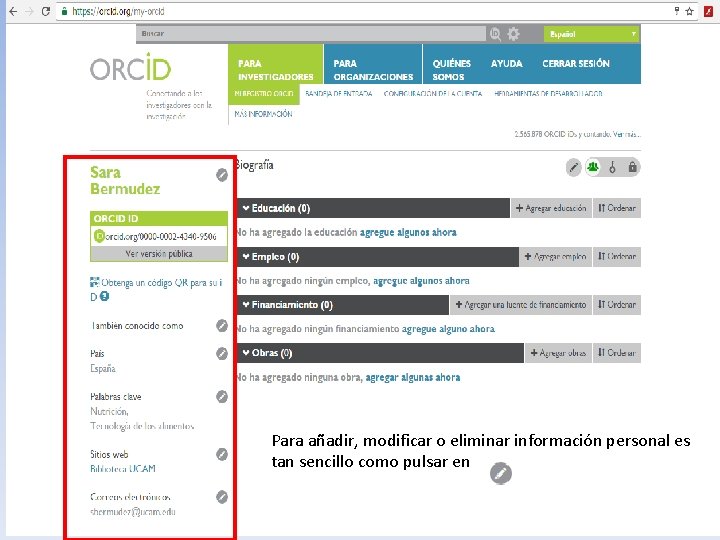Bookmark page with star icon
The height and width of the screenshot is (540, 720).
[689, 11]
